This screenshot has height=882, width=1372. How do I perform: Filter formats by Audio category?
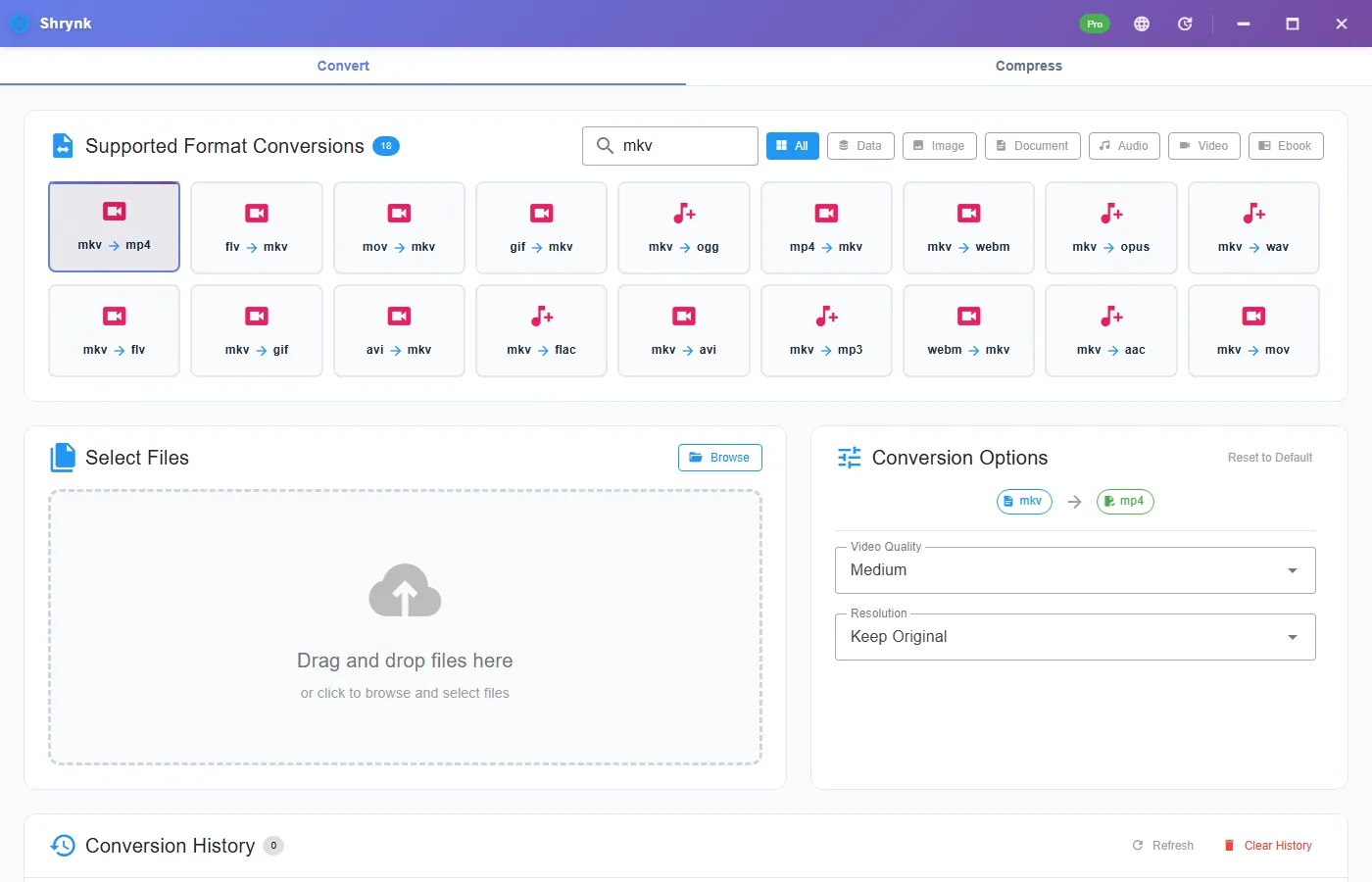click(x=1124, y=146)
